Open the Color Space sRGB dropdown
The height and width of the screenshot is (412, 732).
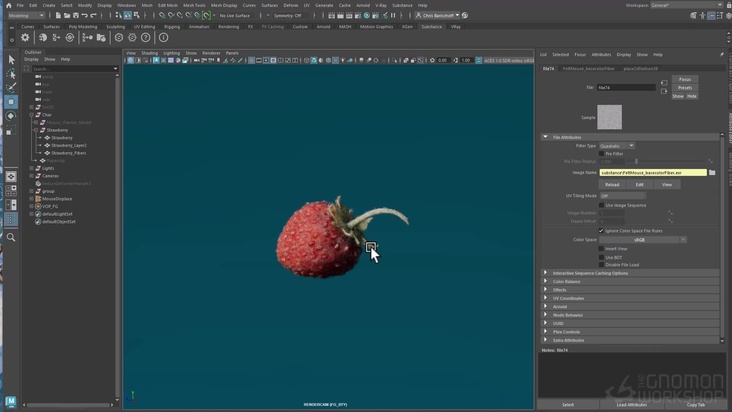coord(643,240)
